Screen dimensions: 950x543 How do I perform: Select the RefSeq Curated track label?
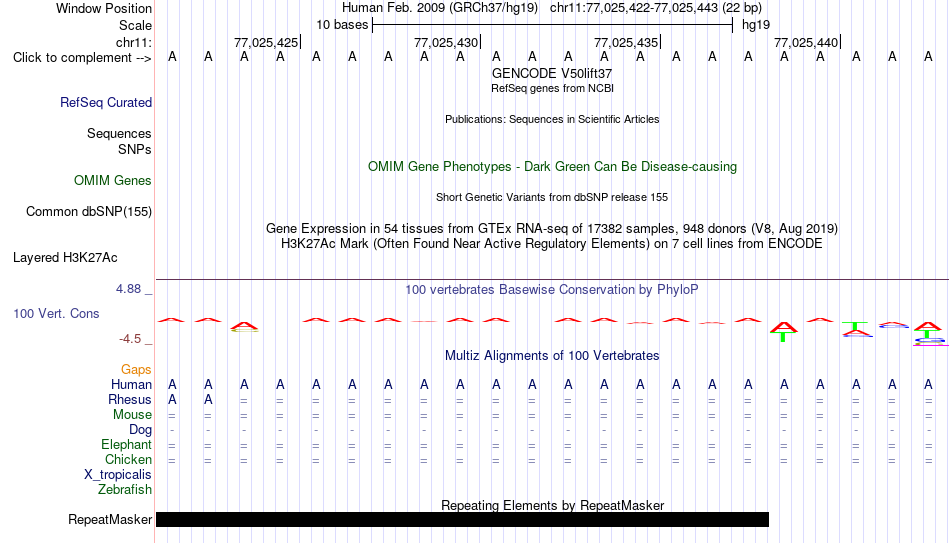pos(106,102)
